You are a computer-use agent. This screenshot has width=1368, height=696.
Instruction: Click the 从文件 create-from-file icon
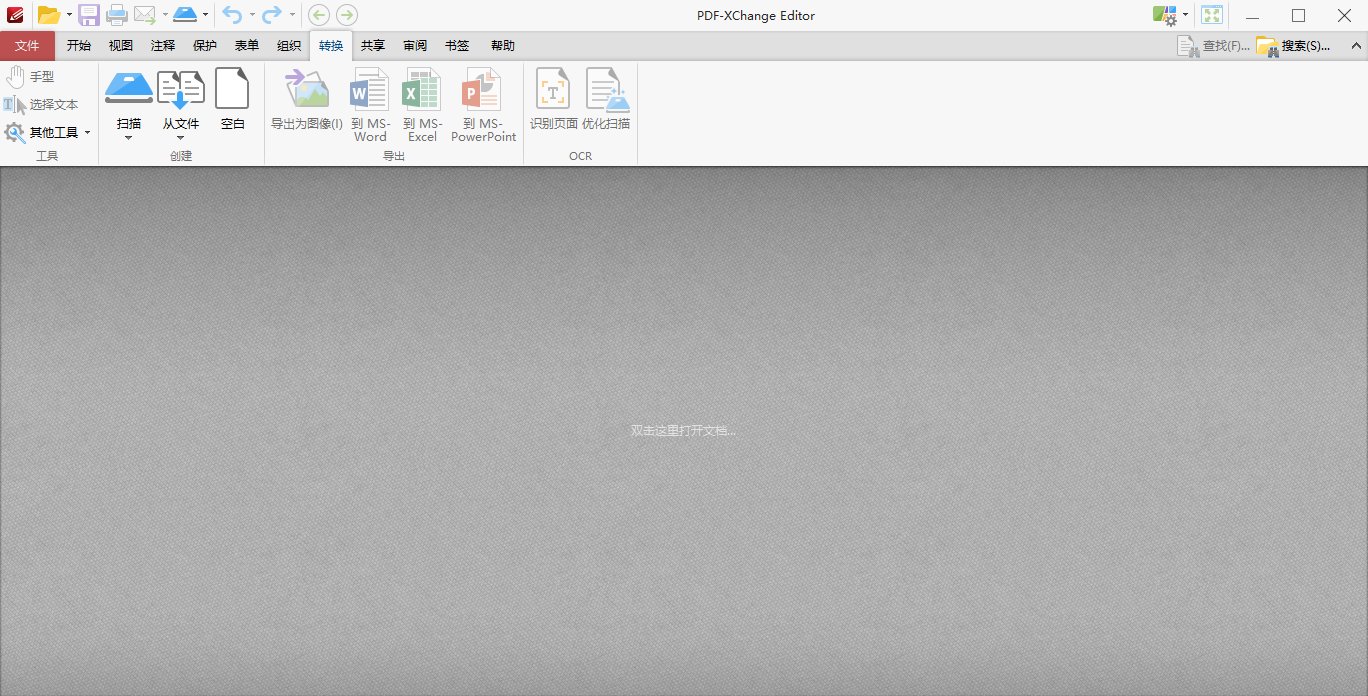point(181,88)
